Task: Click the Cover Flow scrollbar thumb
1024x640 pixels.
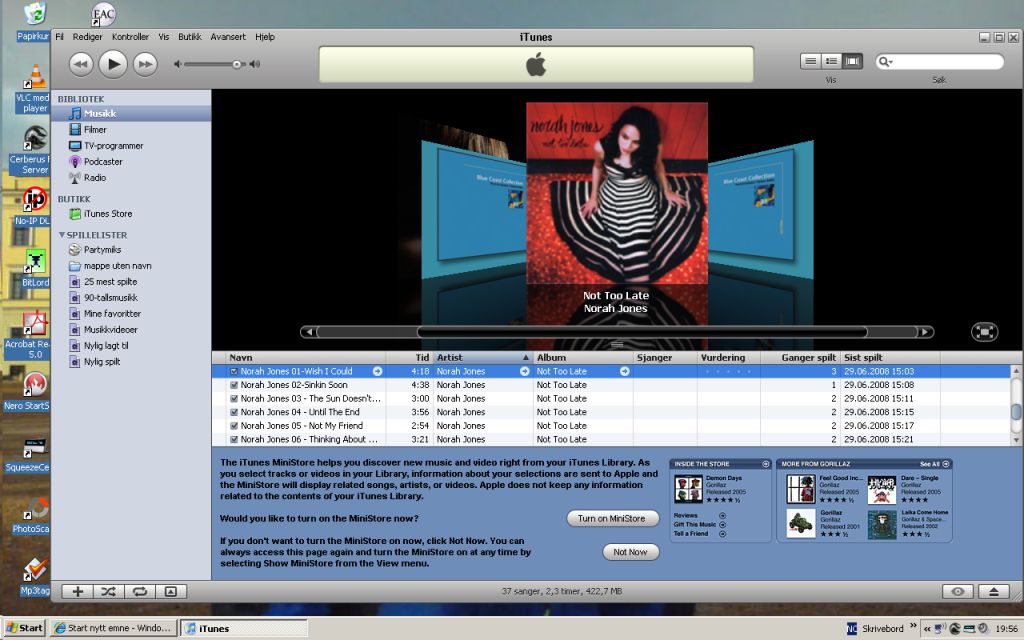Action: coord(642,332)
